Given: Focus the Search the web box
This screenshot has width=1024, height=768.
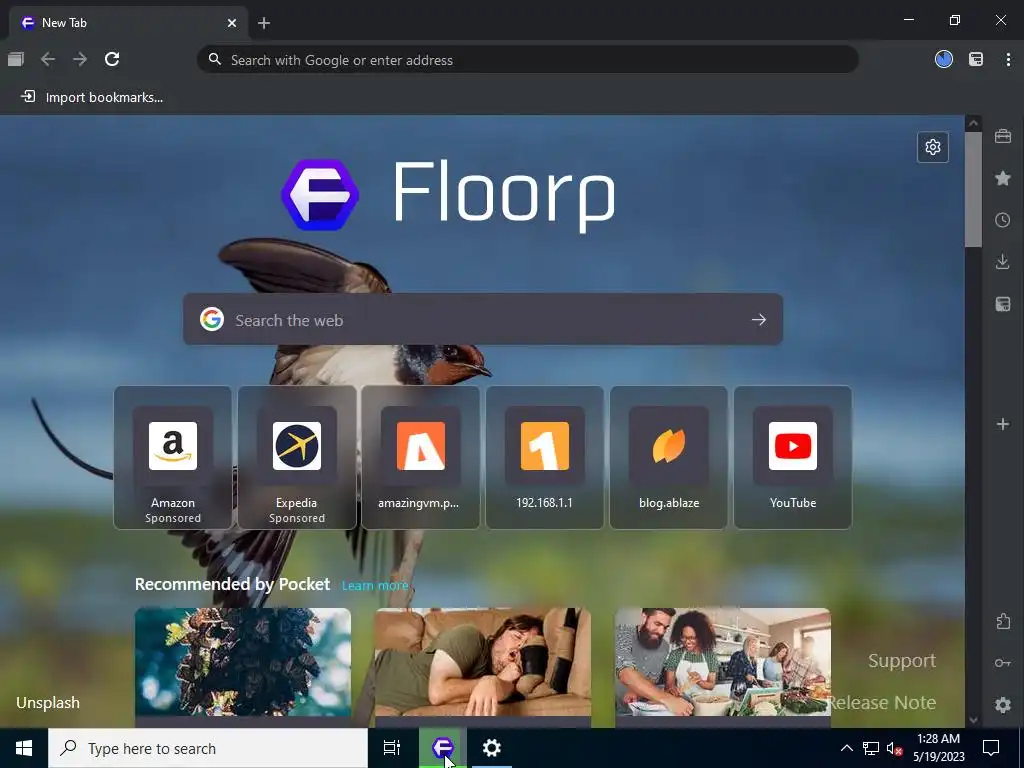Looking at the screenshot, I should click(483, 319).
